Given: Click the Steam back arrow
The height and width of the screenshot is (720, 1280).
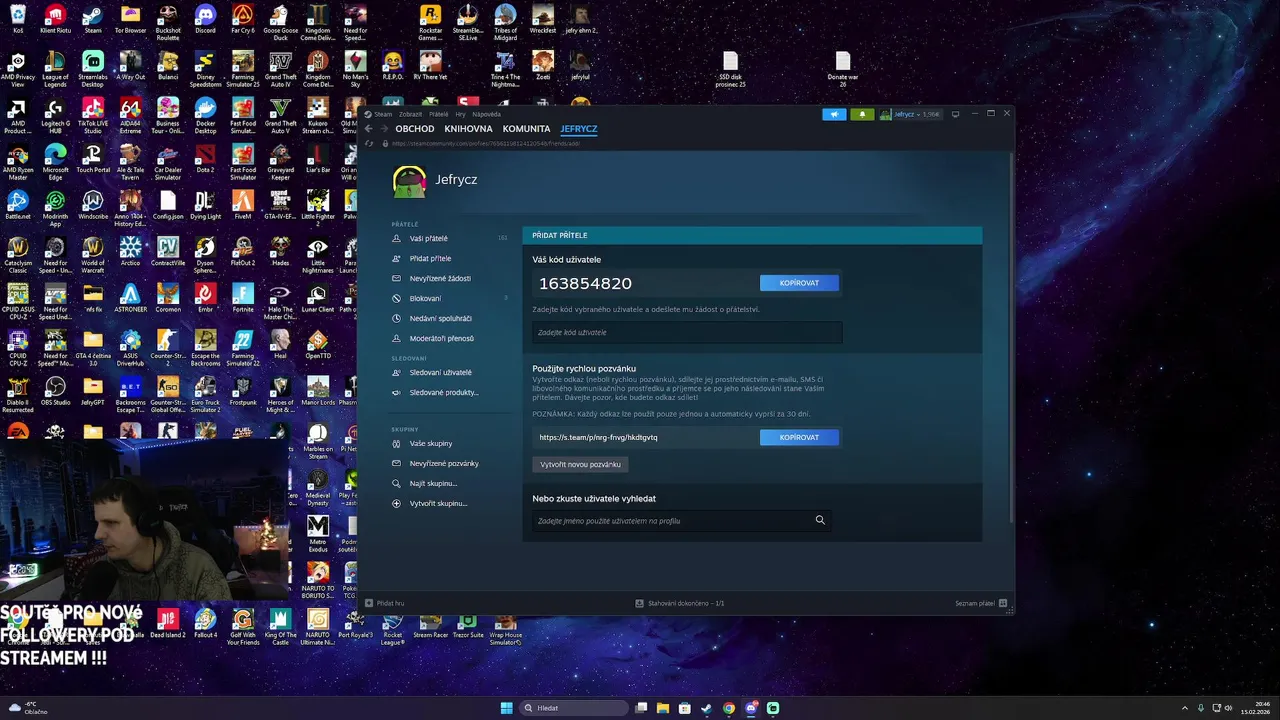Looking at the screenshot, I should [x=368, y=129].
